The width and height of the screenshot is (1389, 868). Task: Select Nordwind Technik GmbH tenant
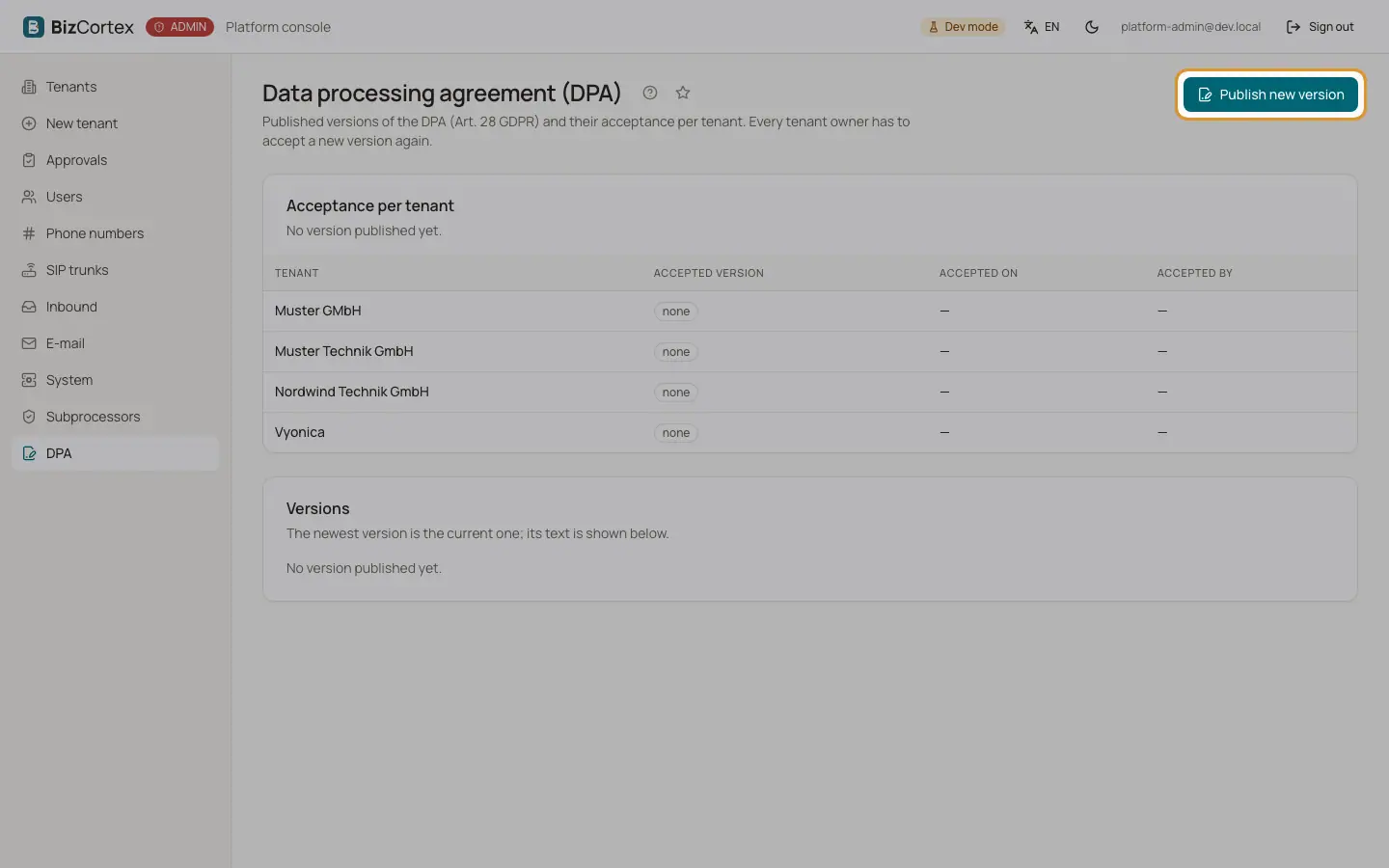[810, 392]
